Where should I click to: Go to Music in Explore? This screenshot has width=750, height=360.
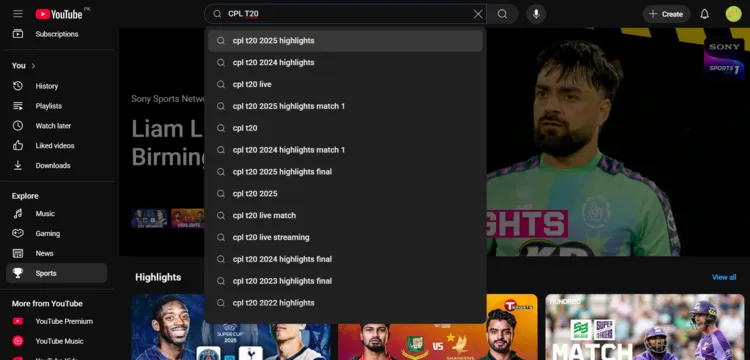(56, 214)
